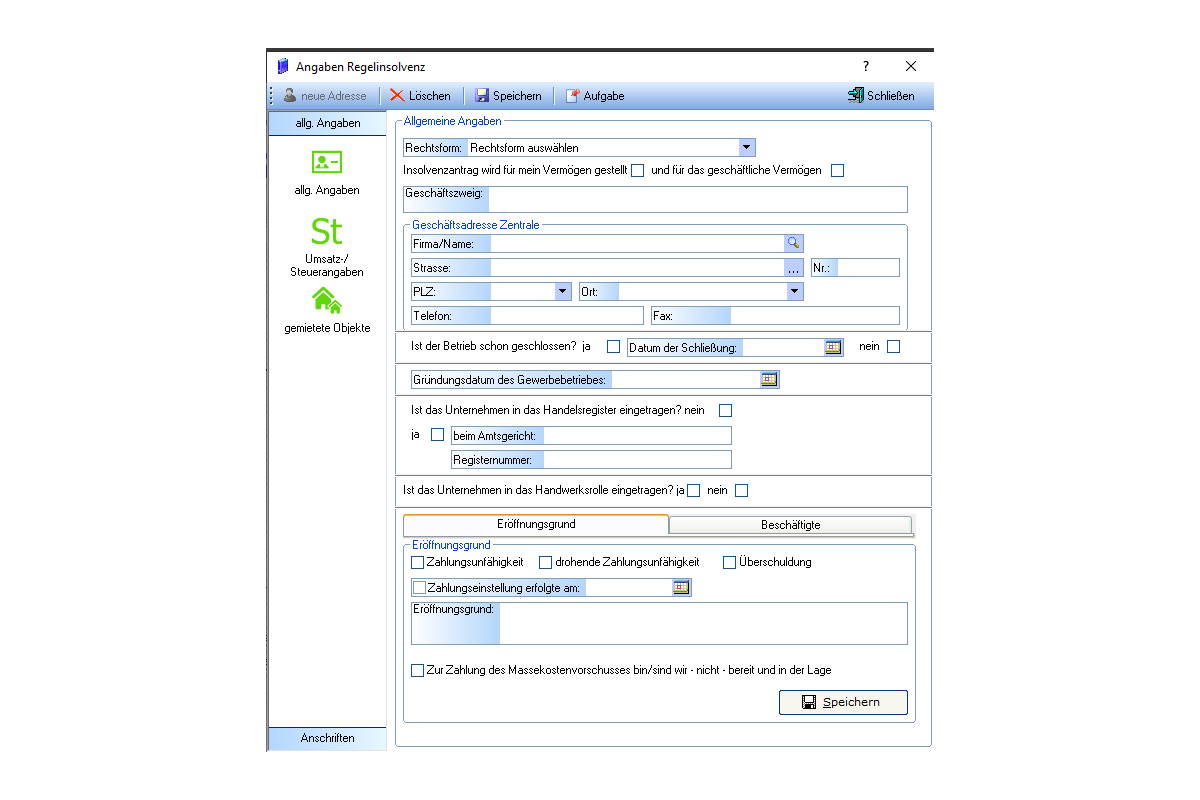Check 'für das geschäftliche Vermögen' checkbox
Viewport: 1200px width, 800px height.
tap(838, 170)
